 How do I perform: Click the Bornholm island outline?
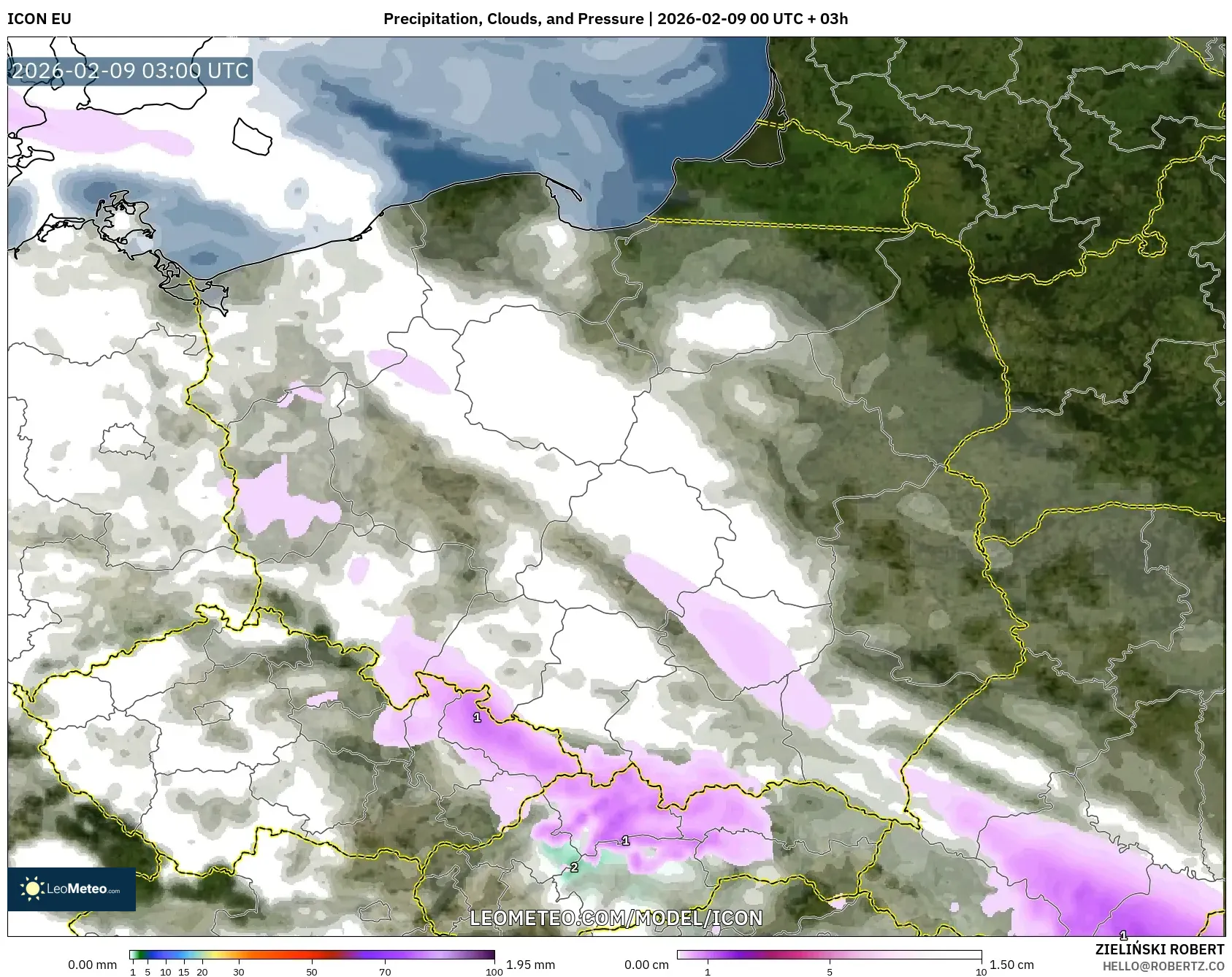coord(252,137)
